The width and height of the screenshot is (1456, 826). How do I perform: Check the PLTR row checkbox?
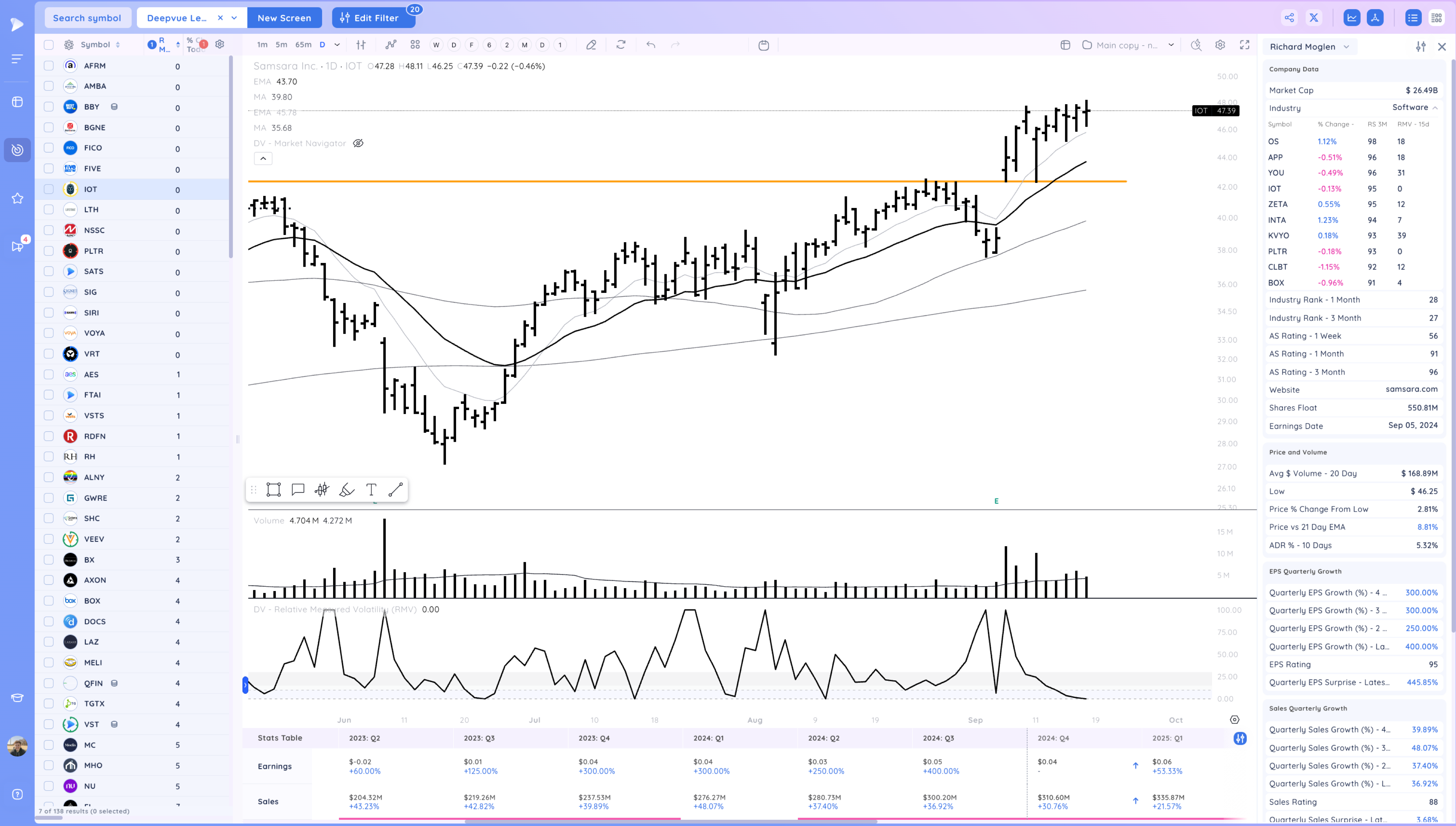49,251
